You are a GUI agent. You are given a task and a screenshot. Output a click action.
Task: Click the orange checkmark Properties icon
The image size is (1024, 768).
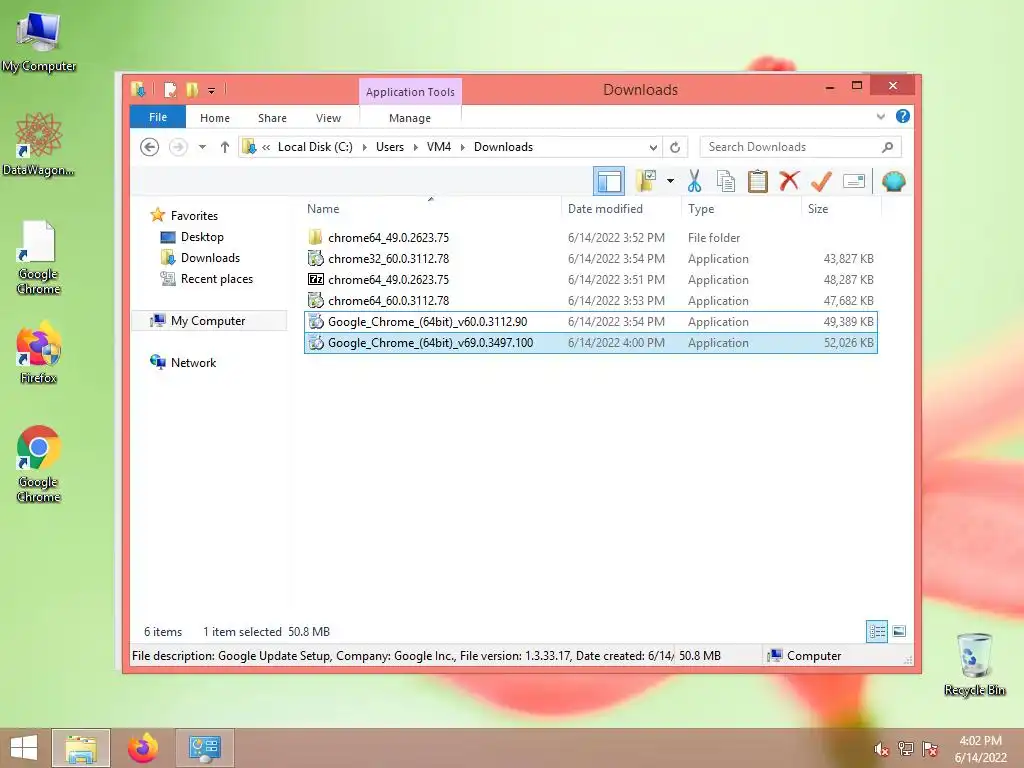[x=821, y=181]
